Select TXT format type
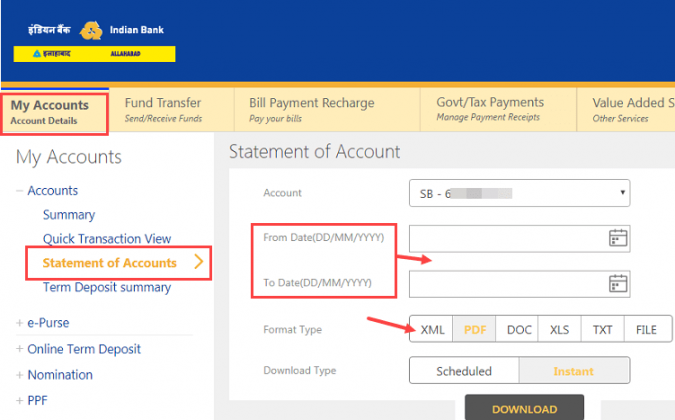Screen dimensions: 675x420 (603, 330)
